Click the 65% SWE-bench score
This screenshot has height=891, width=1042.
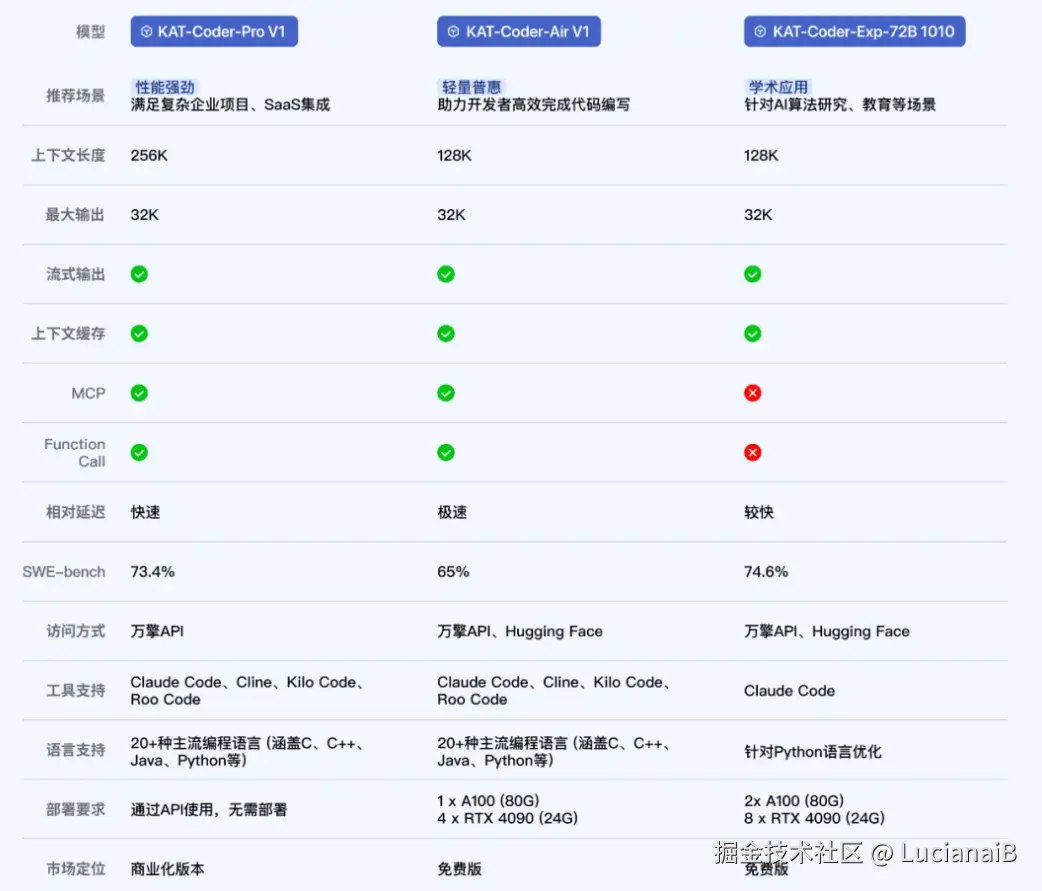[x=453, y=571]
